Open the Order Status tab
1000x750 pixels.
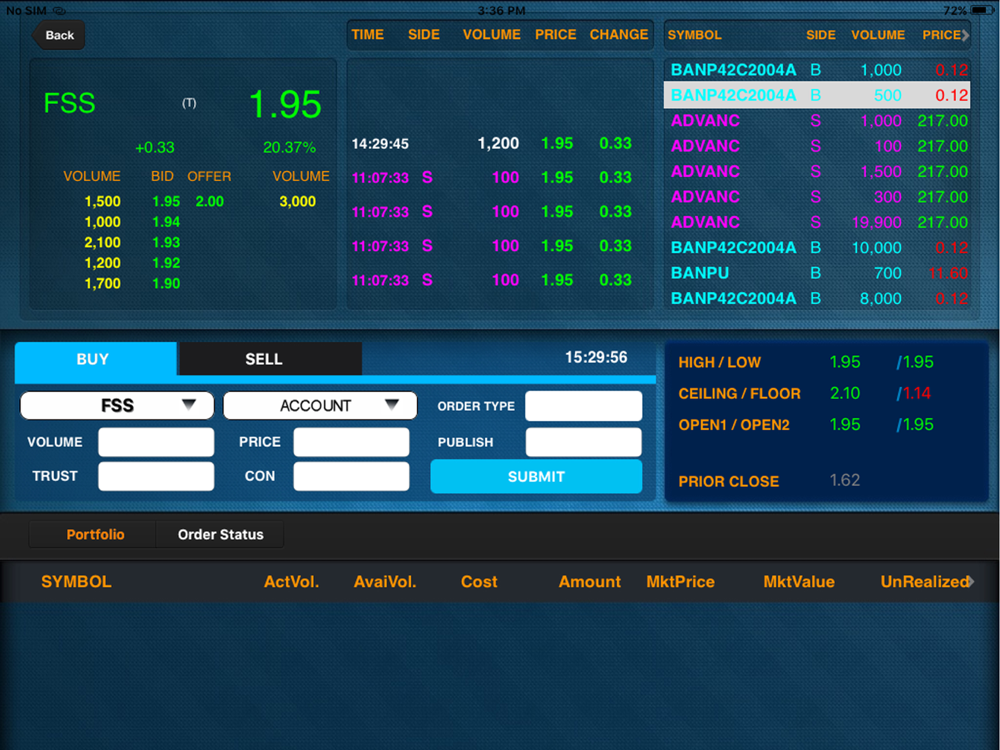pos(220,534)
